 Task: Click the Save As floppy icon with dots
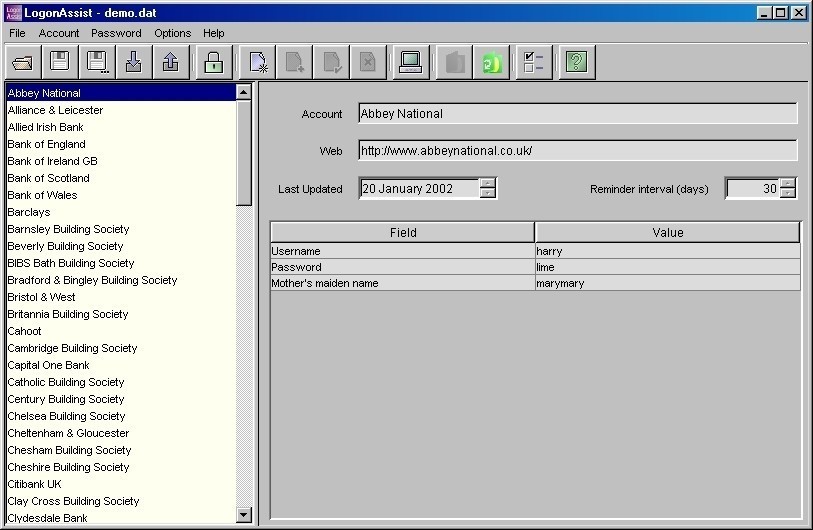coord(97,62)
